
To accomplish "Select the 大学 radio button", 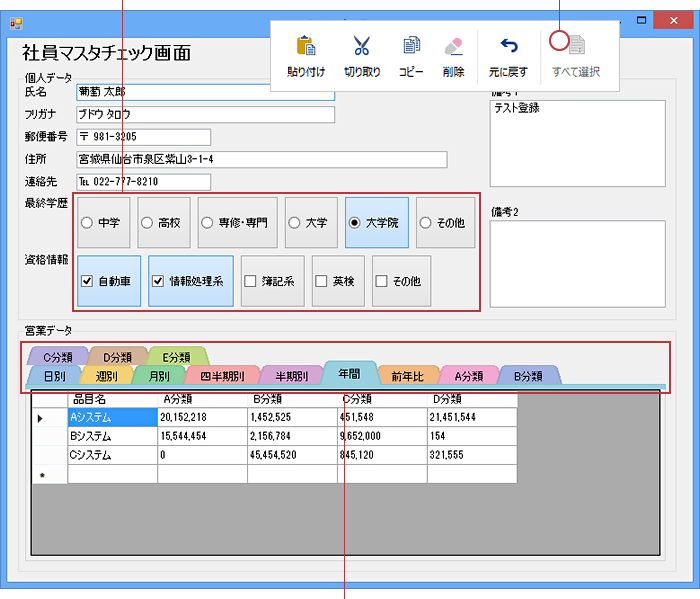I will click(x=294, y=223).
